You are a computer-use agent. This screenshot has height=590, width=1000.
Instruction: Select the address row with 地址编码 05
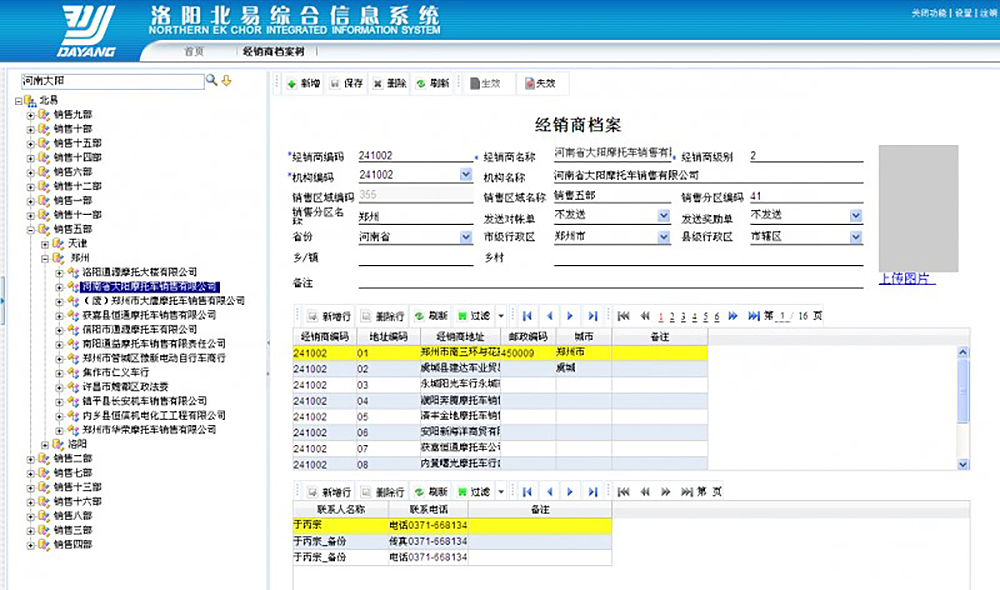[500, 417]
